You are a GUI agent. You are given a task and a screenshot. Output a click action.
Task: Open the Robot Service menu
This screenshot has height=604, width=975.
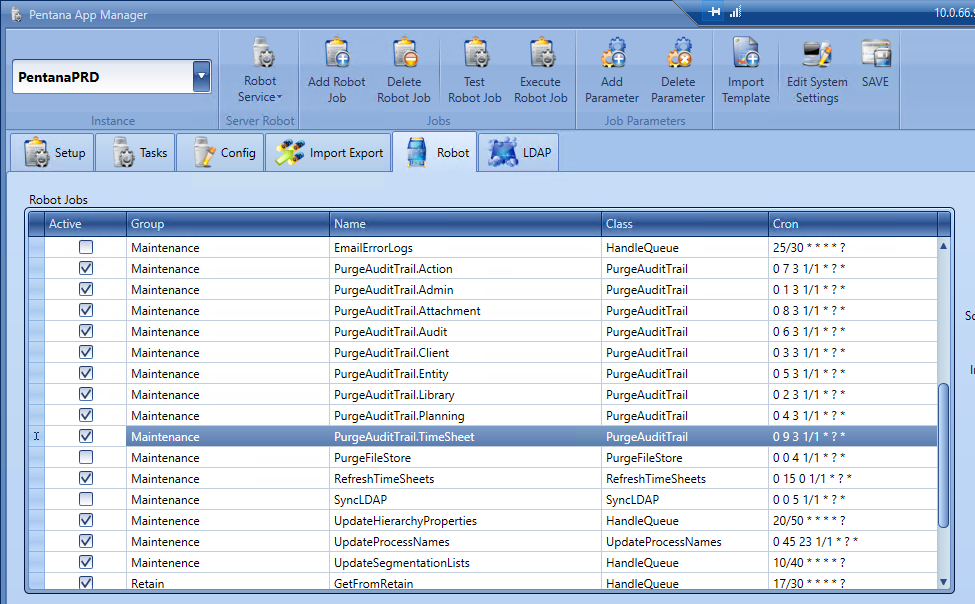click(260, 70)
